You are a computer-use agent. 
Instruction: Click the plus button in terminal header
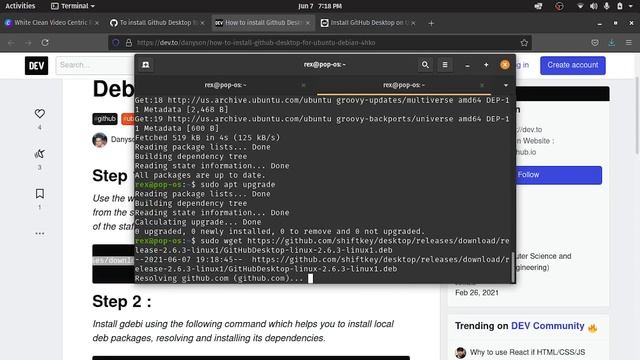pos(486,65)
